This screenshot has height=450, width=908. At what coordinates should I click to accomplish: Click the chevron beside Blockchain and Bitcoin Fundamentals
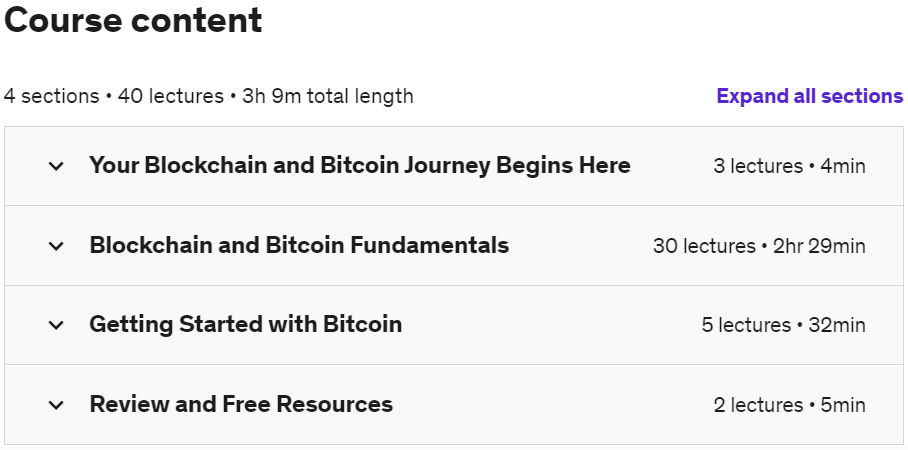(x=56, y=246)
